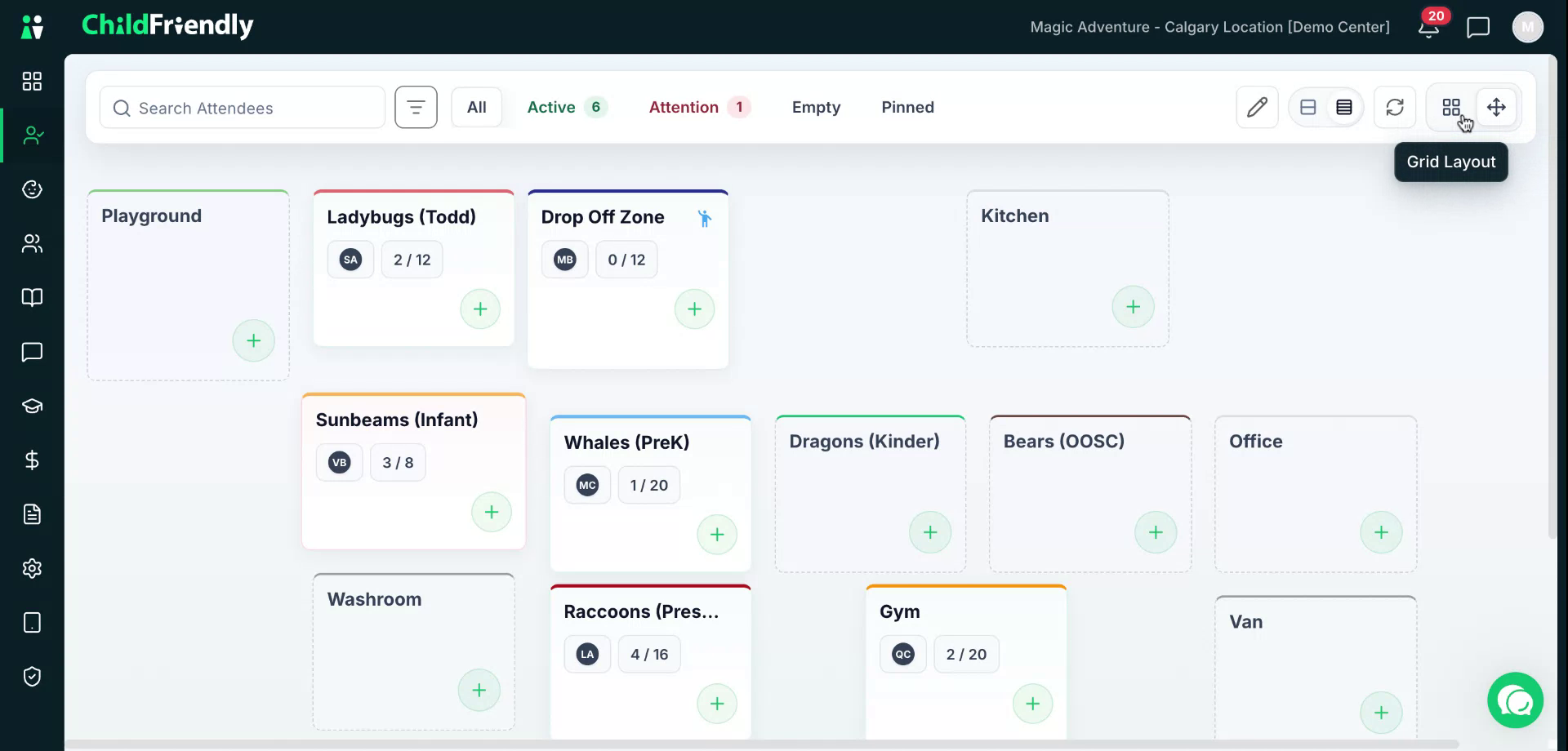Open the notifications bell with 20 badge

[1429, 27]
